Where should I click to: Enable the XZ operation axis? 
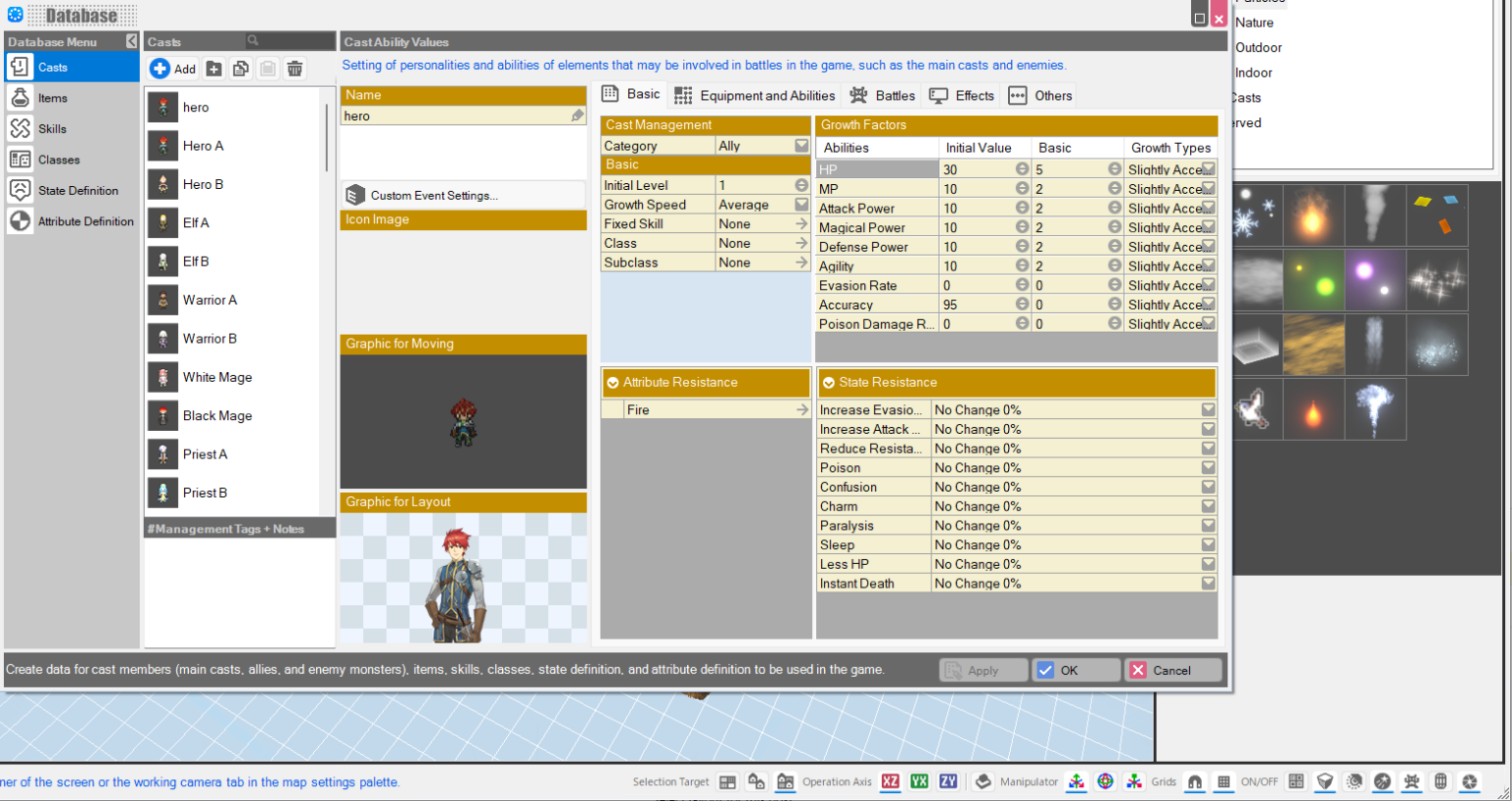pyautogui.click(x=890, y=781)
